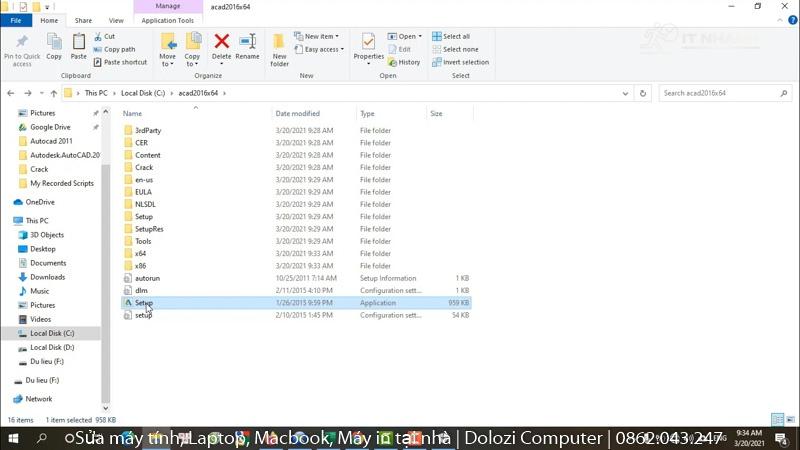Sort by the Size column header

pyautogui.click(x=436, y=113)
